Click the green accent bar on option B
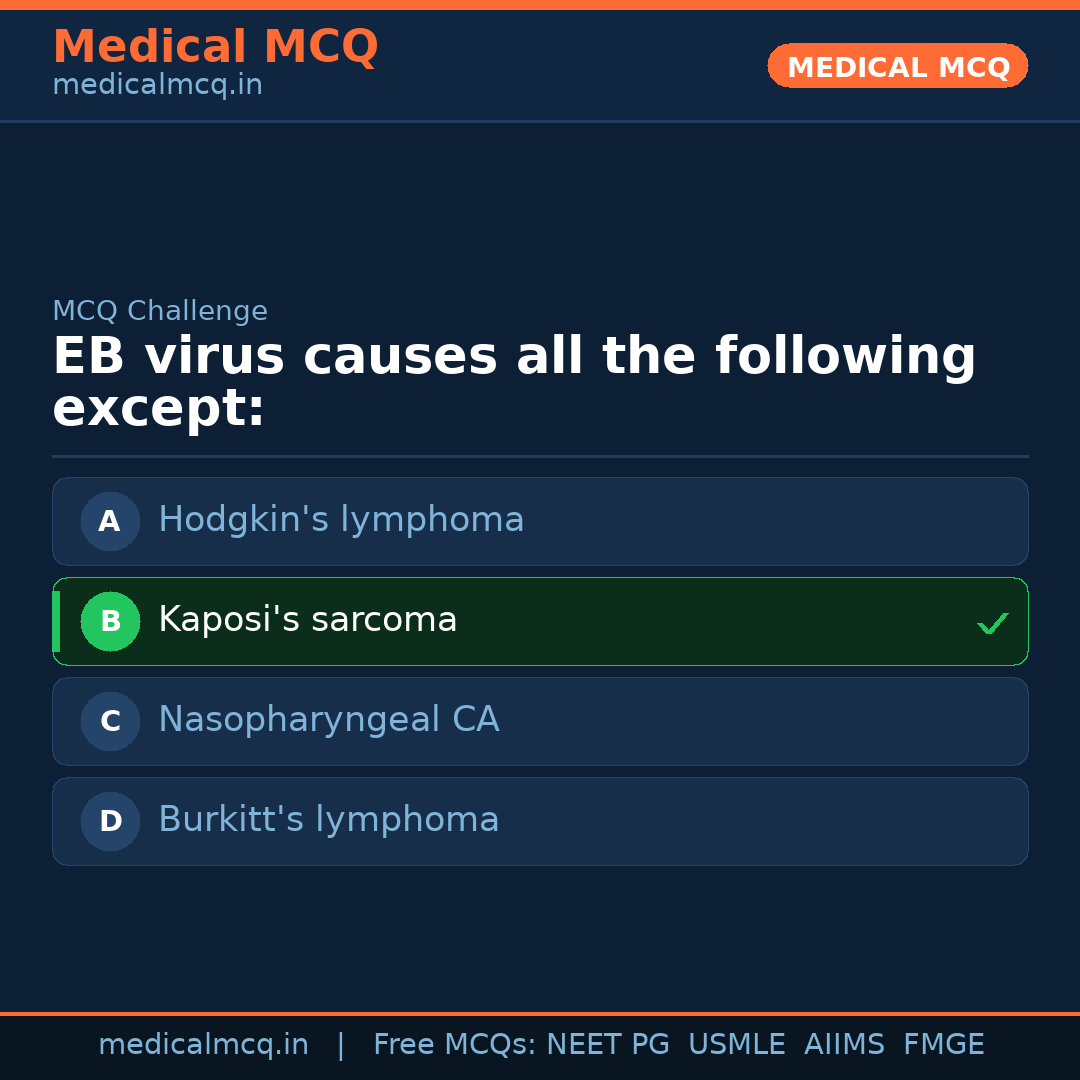 56,621
